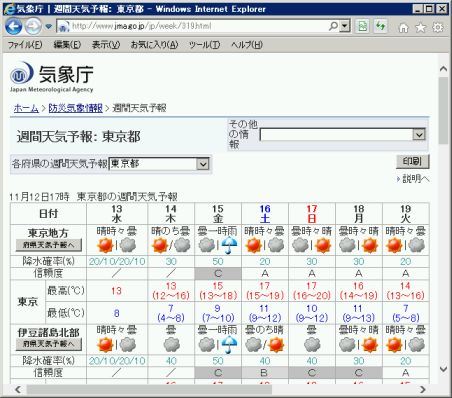Click Tokyo high temperature 13 for Wednesday
This screenshot has width=452, height=398.
pyautogui.click(x=117, y=291)
